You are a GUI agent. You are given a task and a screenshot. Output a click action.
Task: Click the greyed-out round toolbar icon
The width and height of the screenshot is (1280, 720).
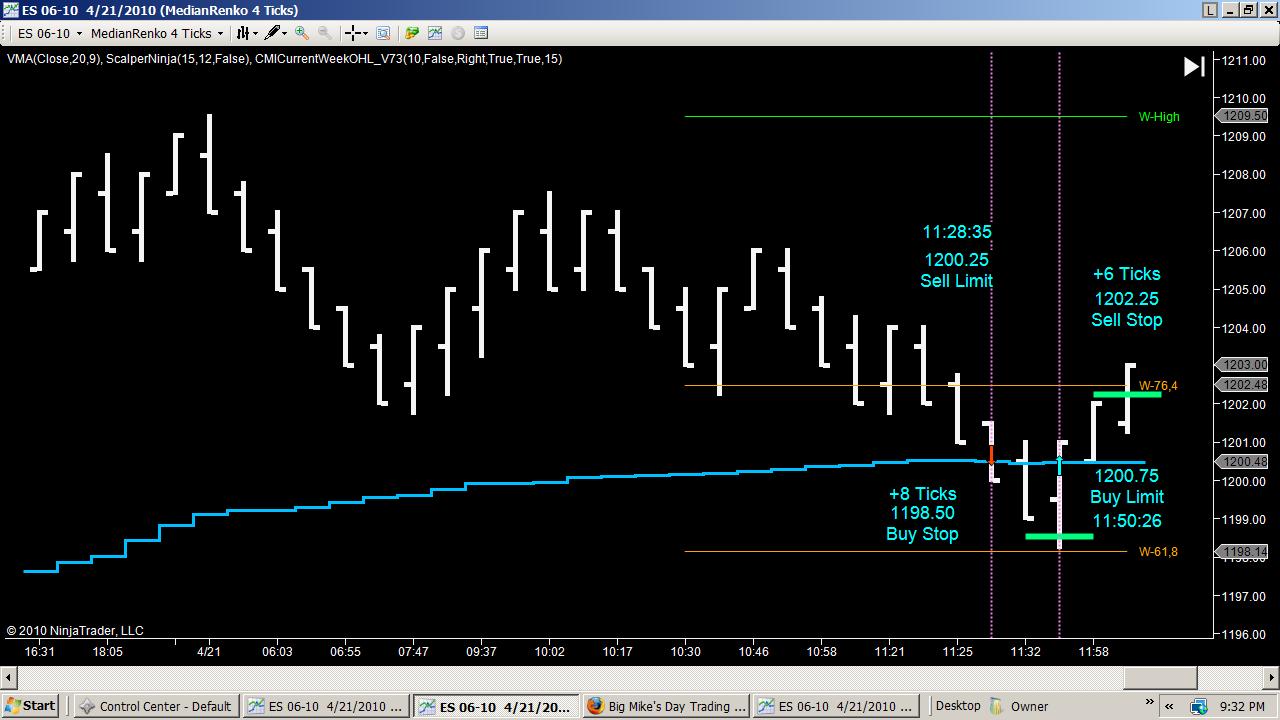click(458, 33)
